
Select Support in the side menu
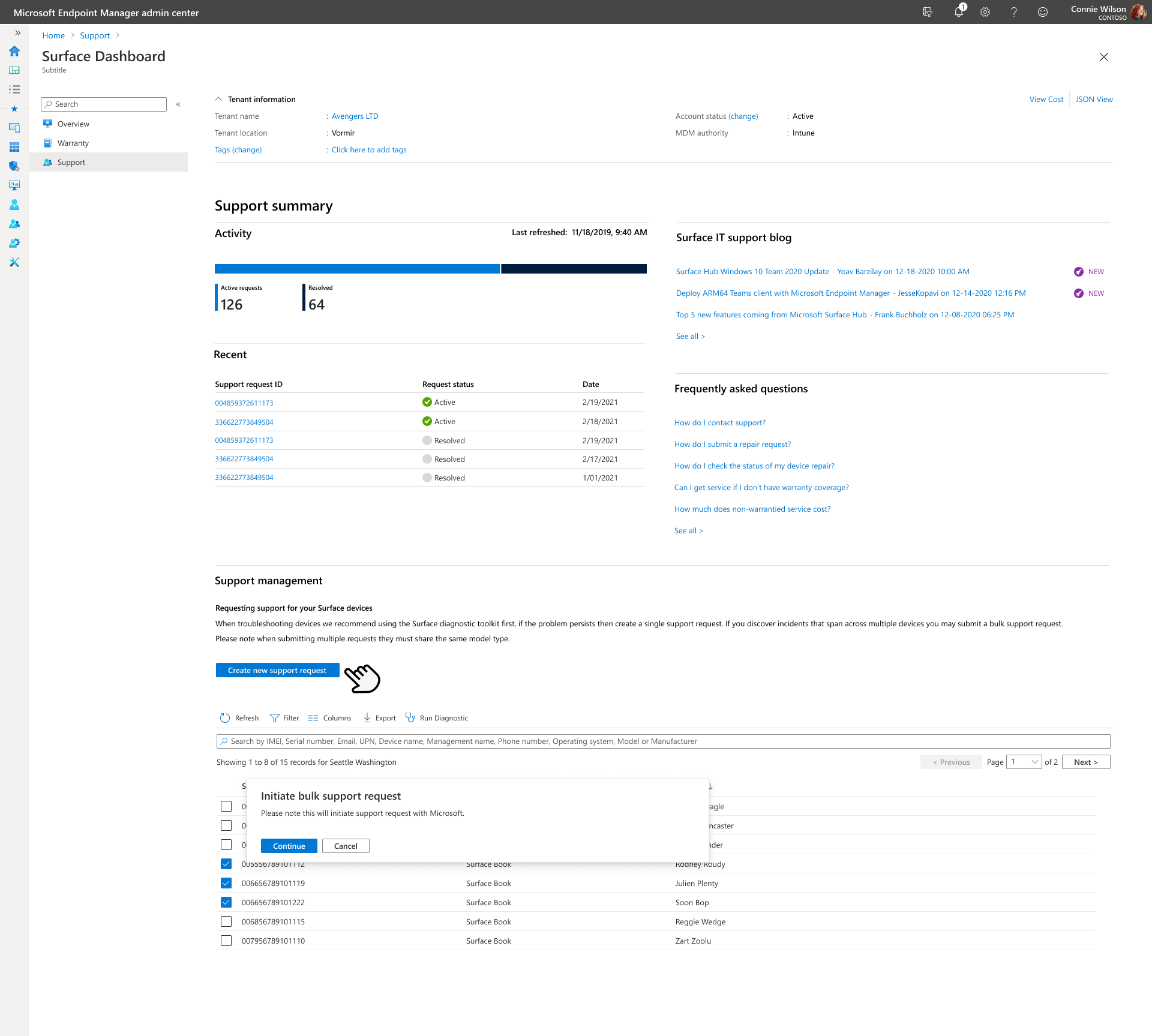pos(108,162)
